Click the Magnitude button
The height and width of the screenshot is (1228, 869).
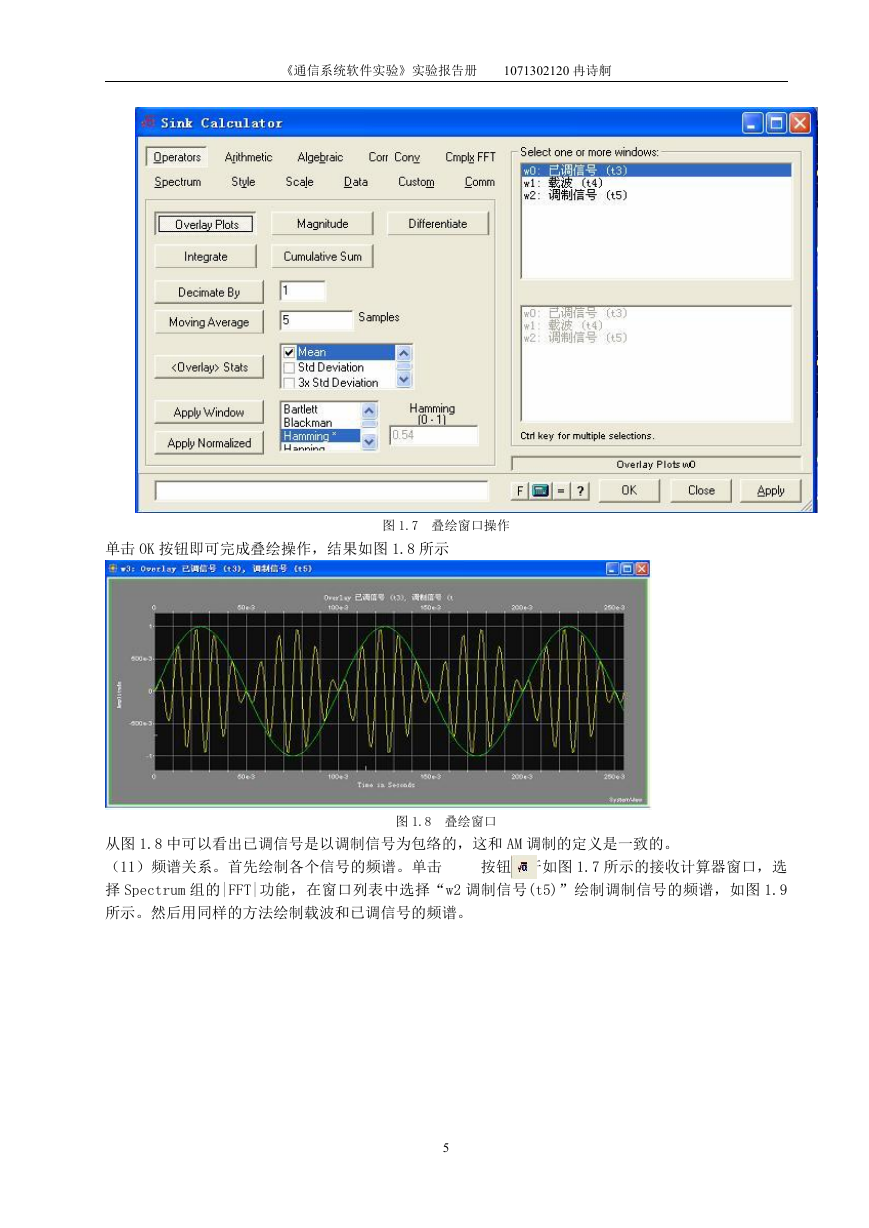tap(322, 224)
